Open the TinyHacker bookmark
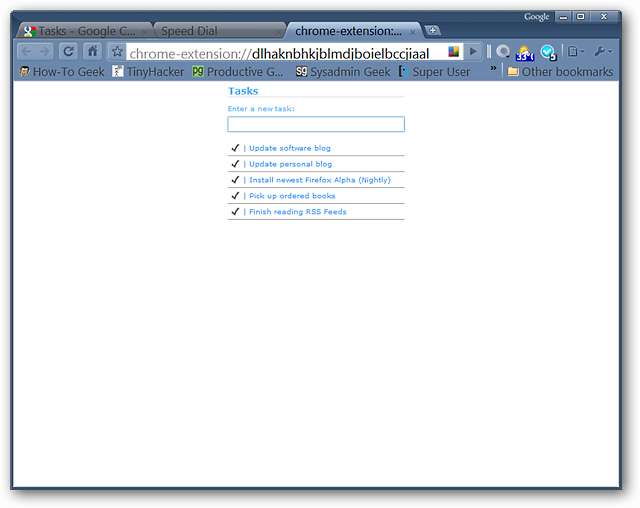 [148, 72]
